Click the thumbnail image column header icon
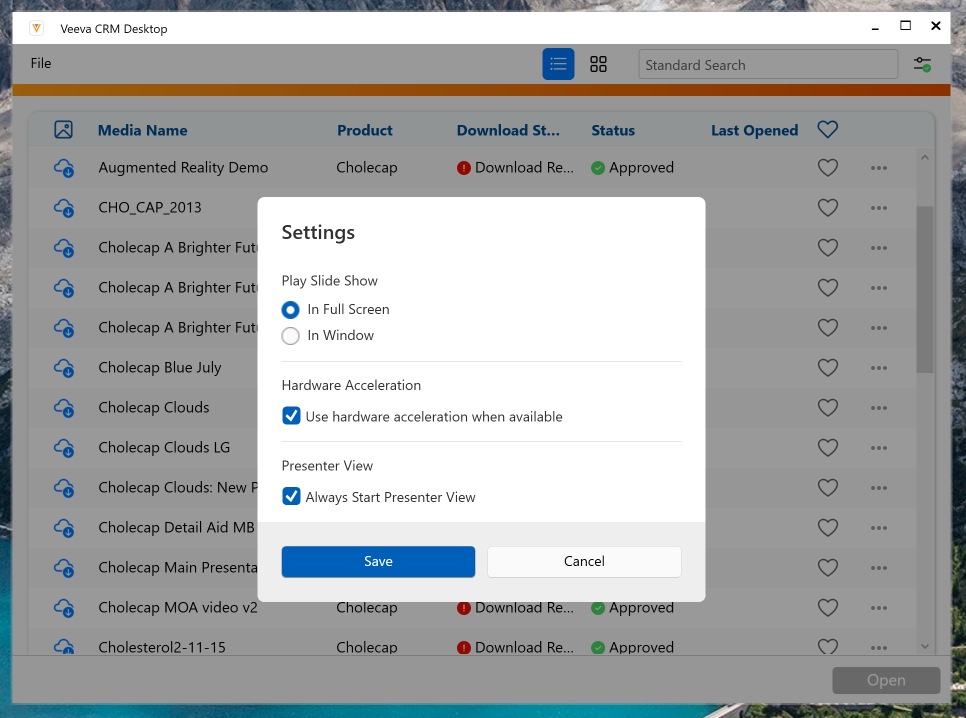 click(64, 130)
